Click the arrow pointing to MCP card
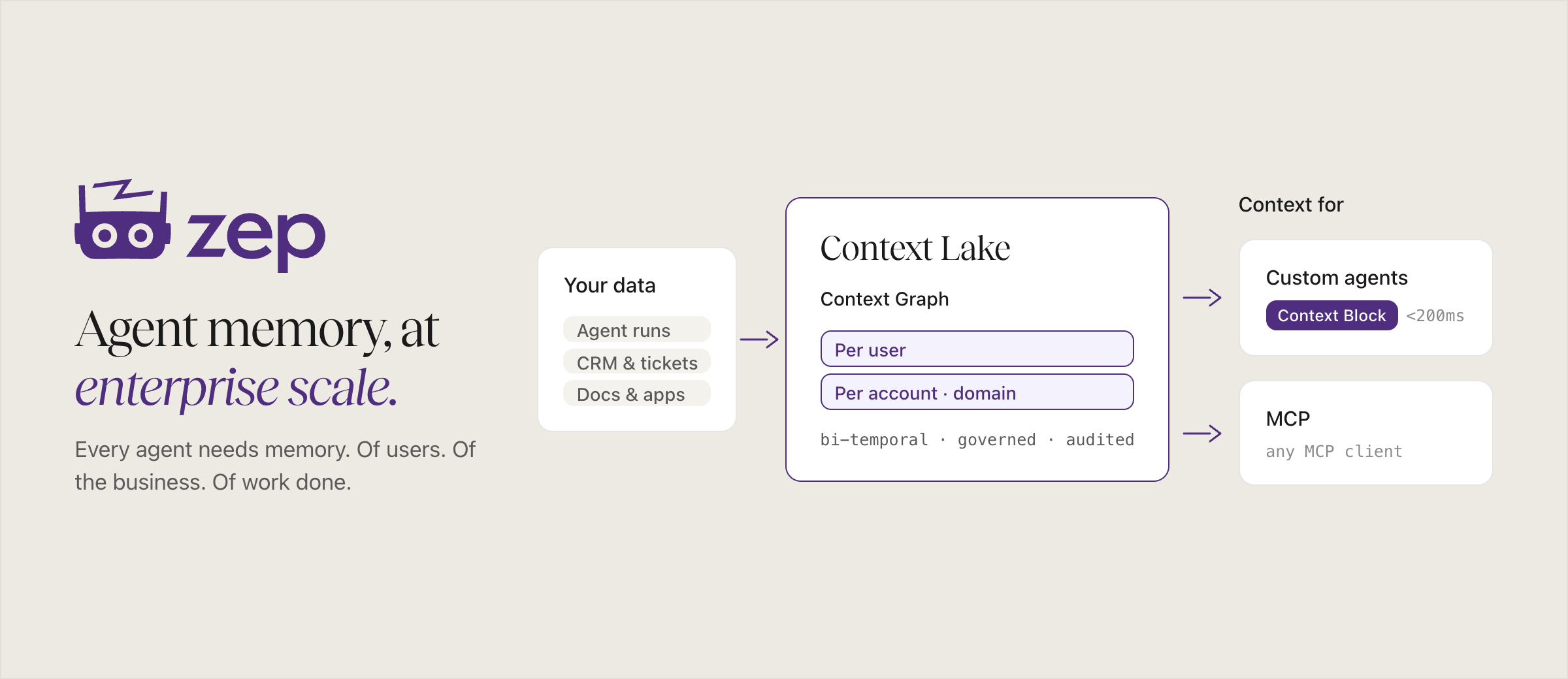The image size is (1568, 679). coord(1202,433)
